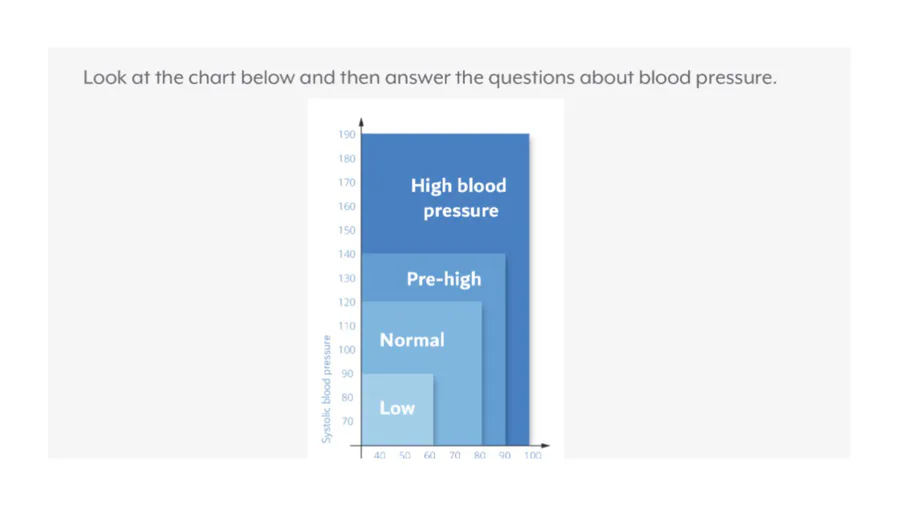This screenshot has width=900, height=506.
Task: Select the 60 label on the horizontal axis
Action: [x=429, y=455]
